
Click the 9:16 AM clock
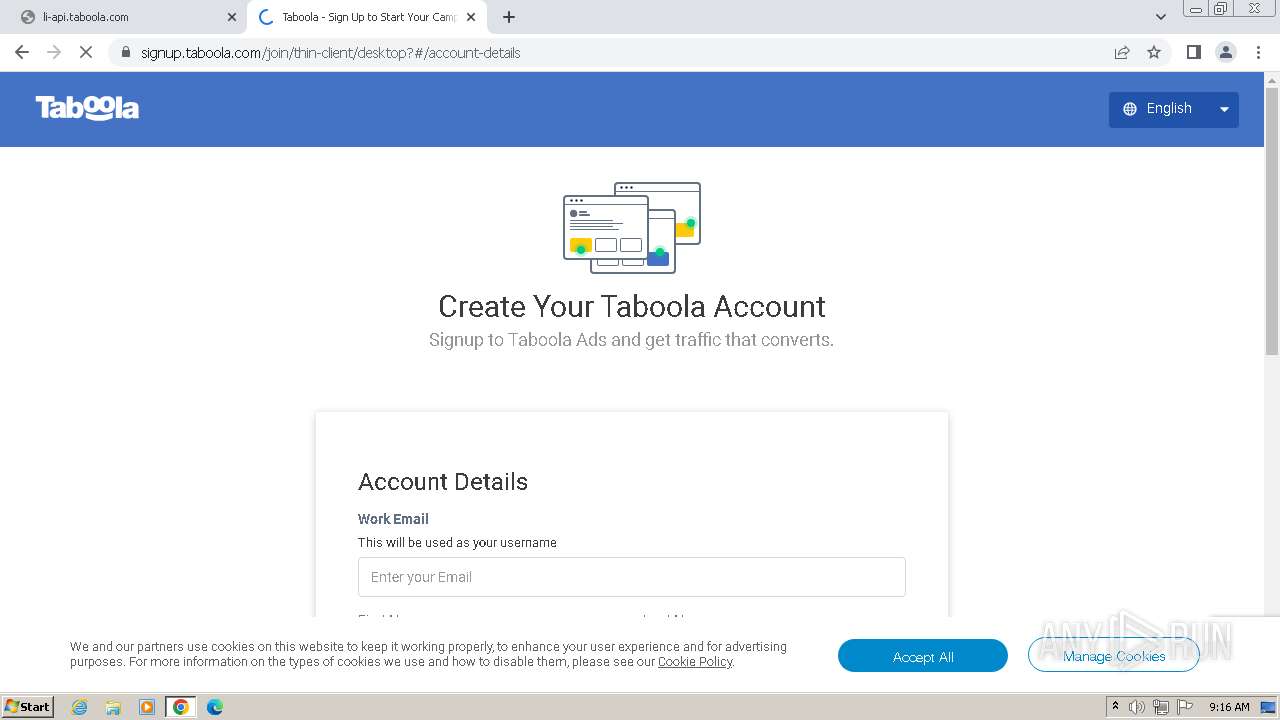click(1229, 707)
